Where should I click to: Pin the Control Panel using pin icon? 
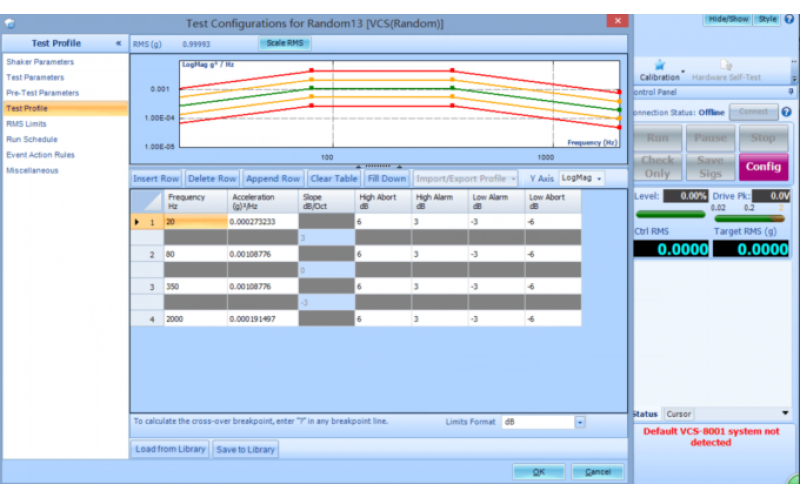(x=790, y=91)
